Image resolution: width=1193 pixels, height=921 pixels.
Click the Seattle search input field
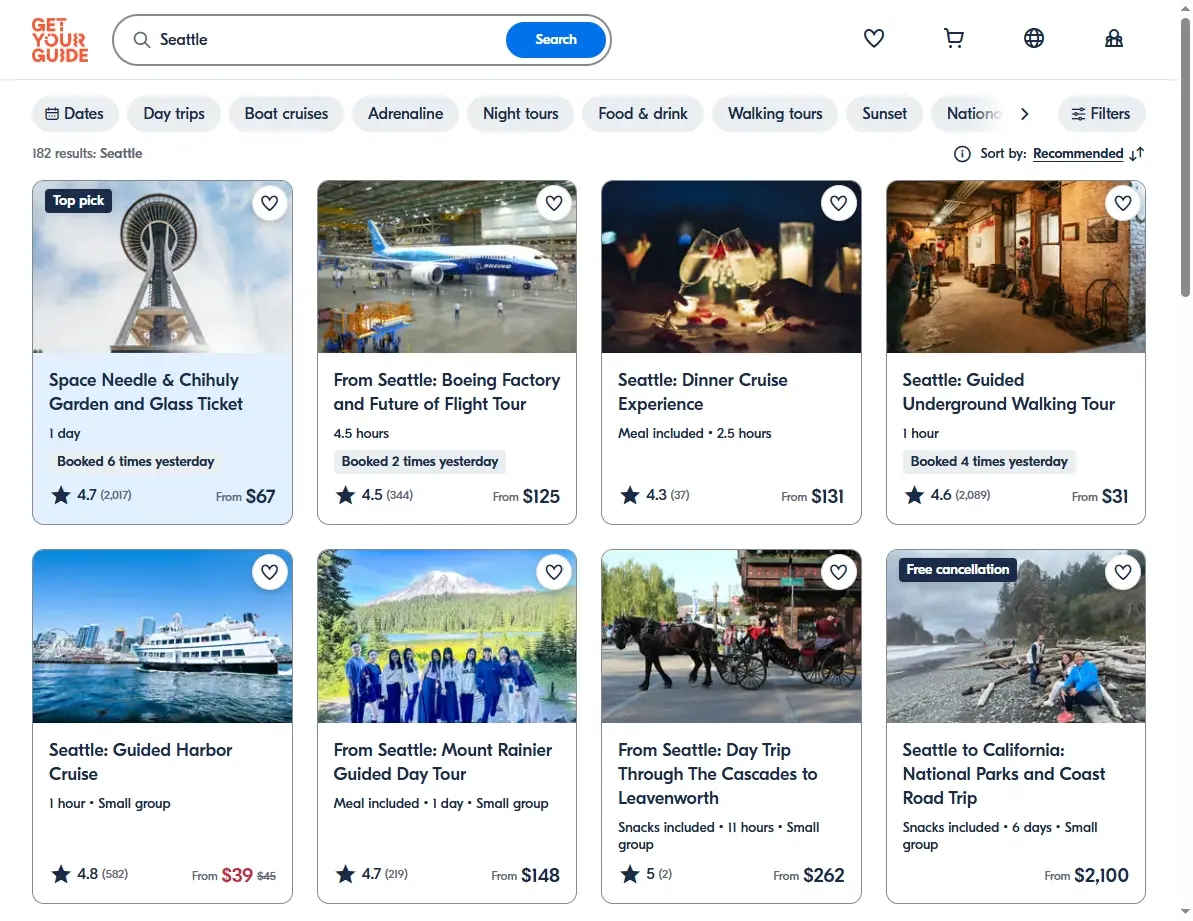pyautogui.click(x=327, y=40)
